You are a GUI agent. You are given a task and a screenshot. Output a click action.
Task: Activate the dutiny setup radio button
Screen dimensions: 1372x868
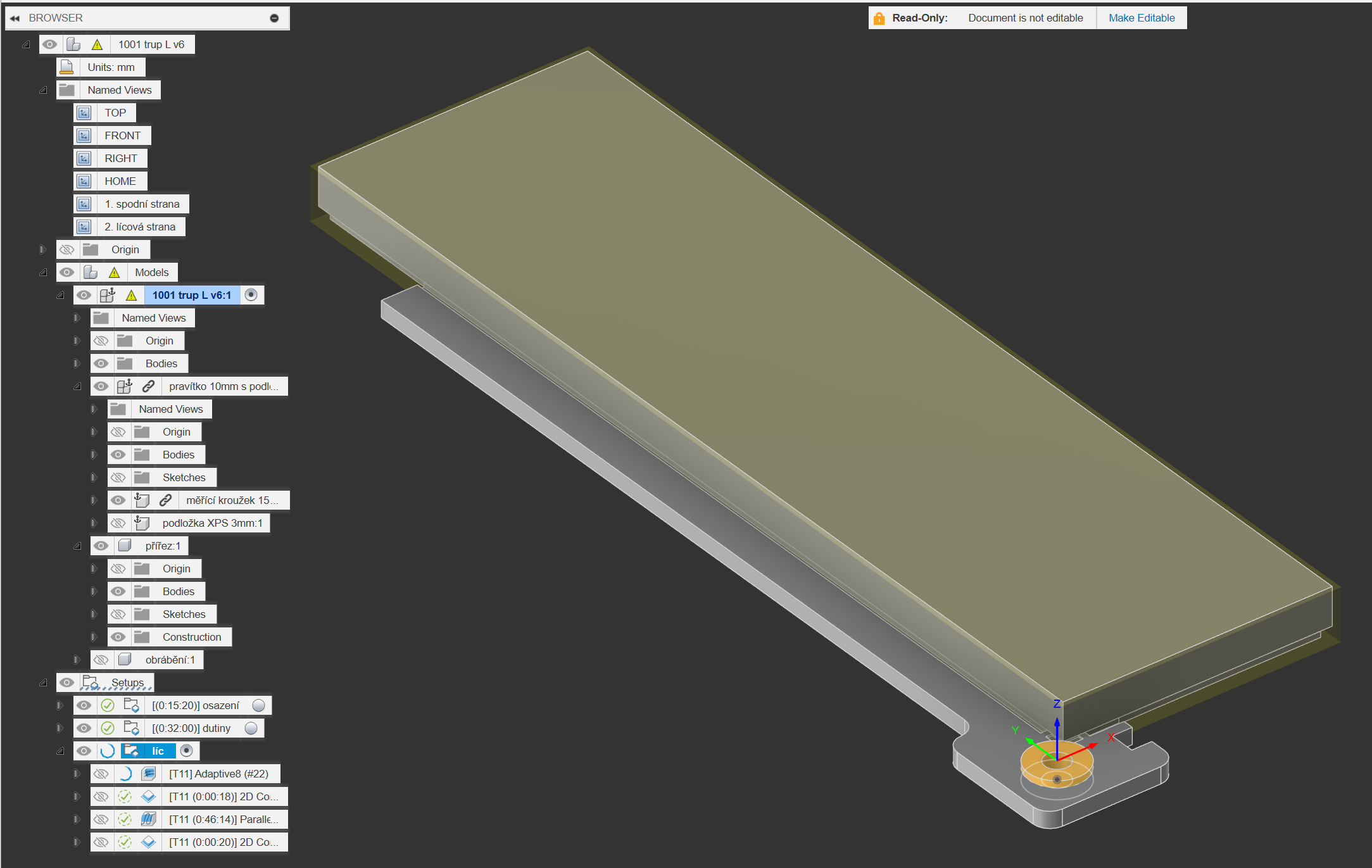251,728
